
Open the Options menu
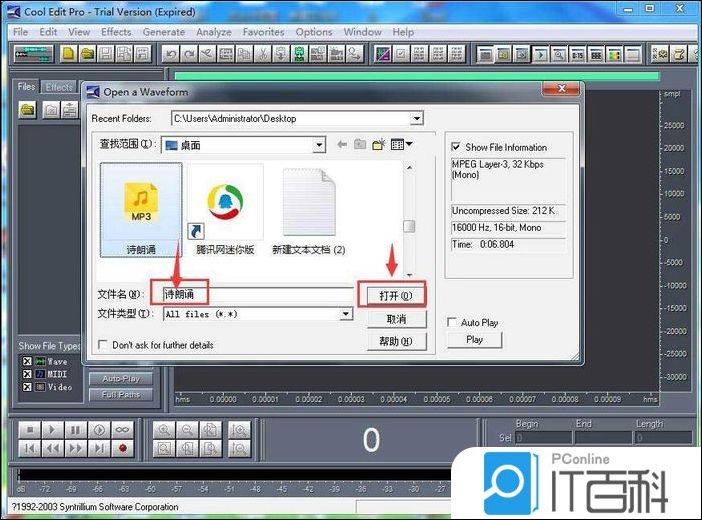click(x=314, y=32)
